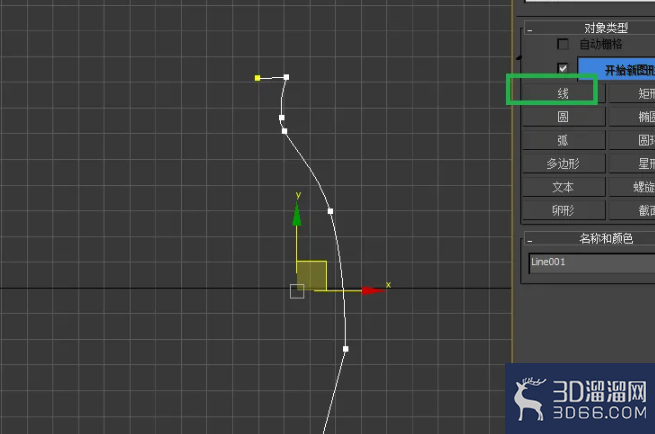Select the yellow XY plane gizmo handle

tap(312, 276)
